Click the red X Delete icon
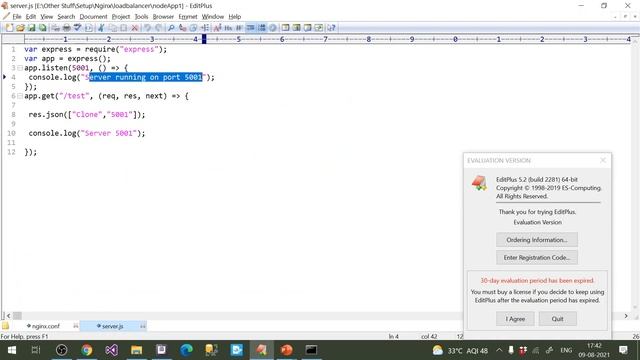The height and width of the screenshot is (360, 640). [135, 28]
